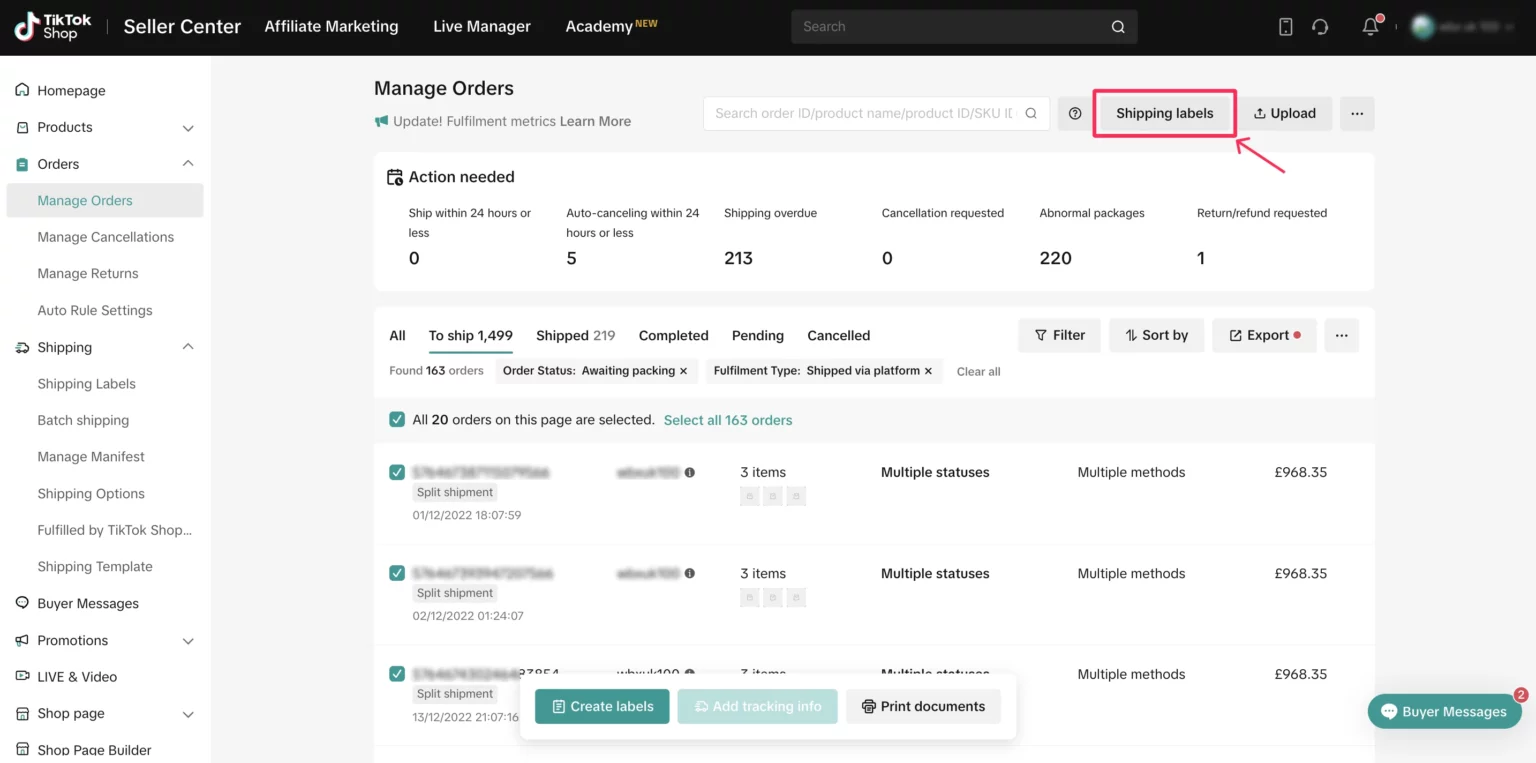
Task: Uncheck the select-all orders checkbox
Action: tap(397, 420)
